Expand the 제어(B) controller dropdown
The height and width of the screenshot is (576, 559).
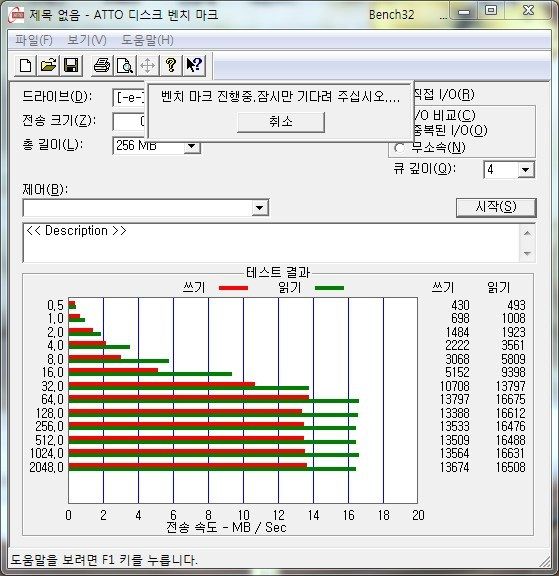click(260, 208)
